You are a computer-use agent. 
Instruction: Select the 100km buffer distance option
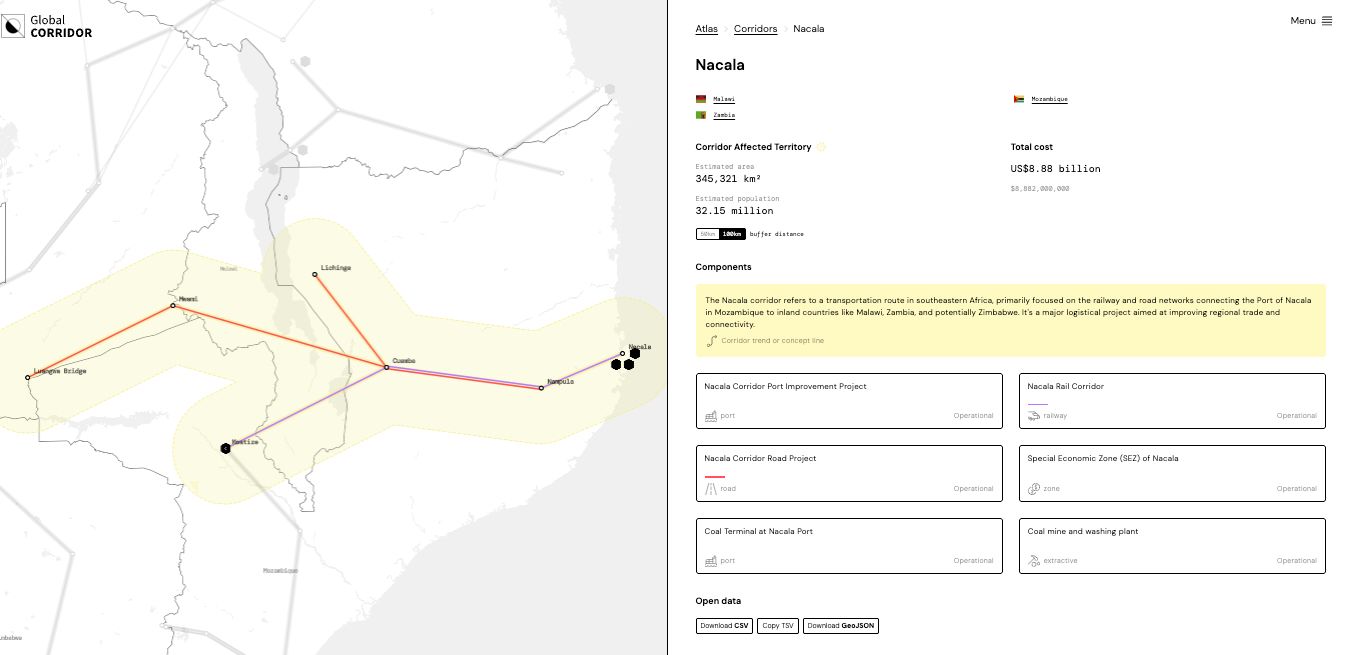tap(732, 234)
